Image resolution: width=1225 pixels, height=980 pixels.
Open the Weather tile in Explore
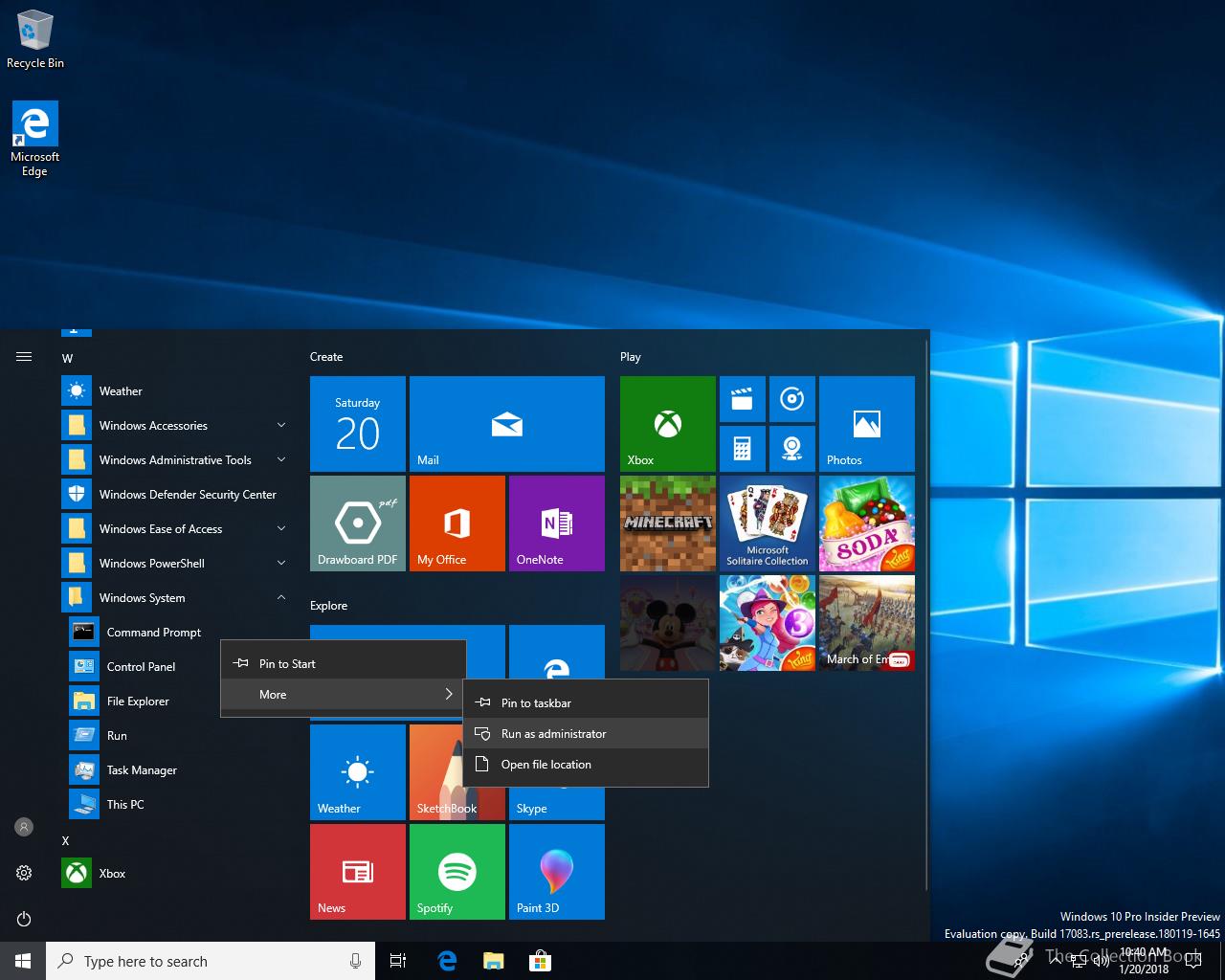[x=358, y=772]
